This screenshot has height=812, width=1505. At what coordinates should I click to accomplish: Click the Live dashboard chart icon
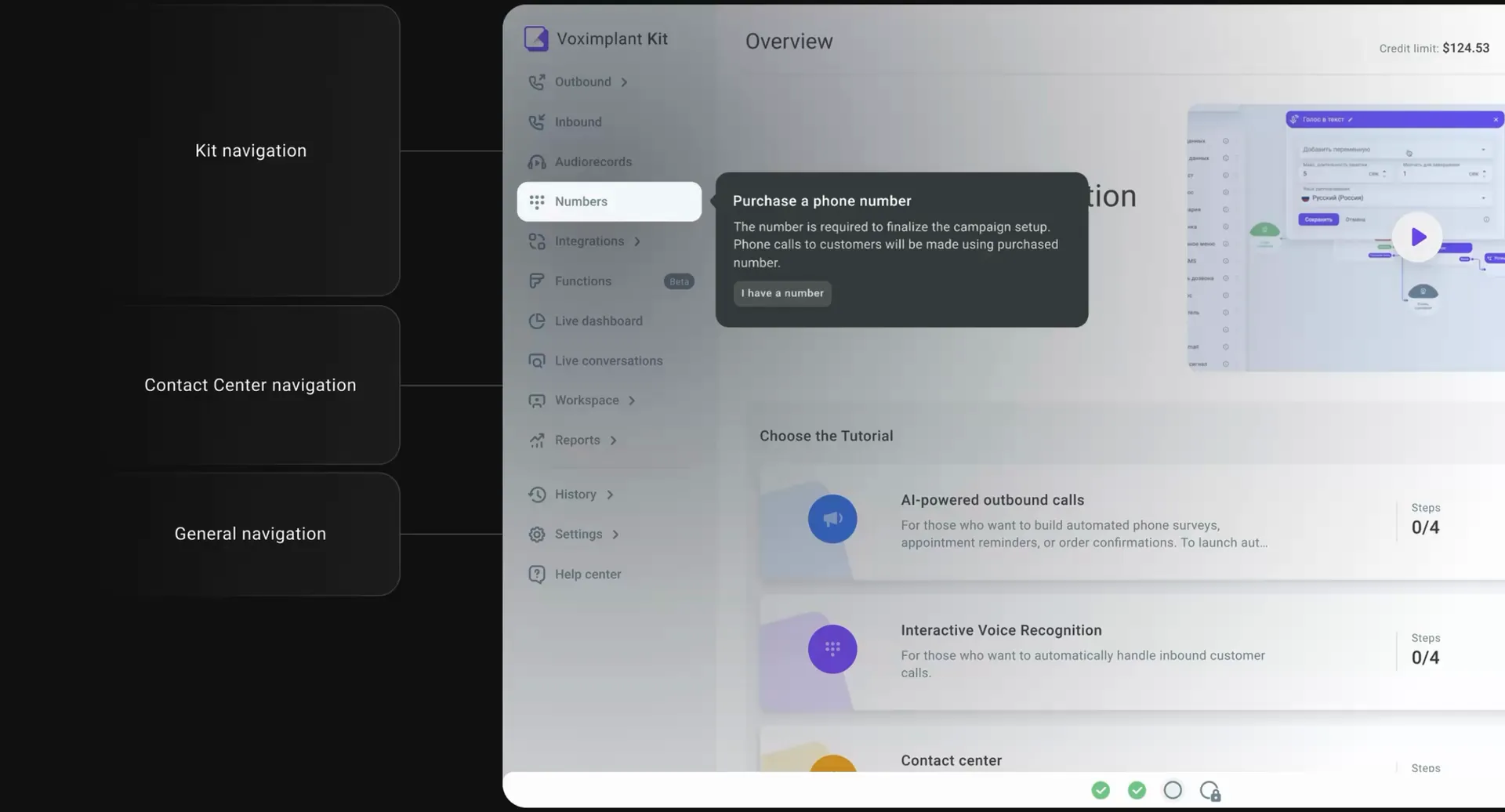point(537,321)
